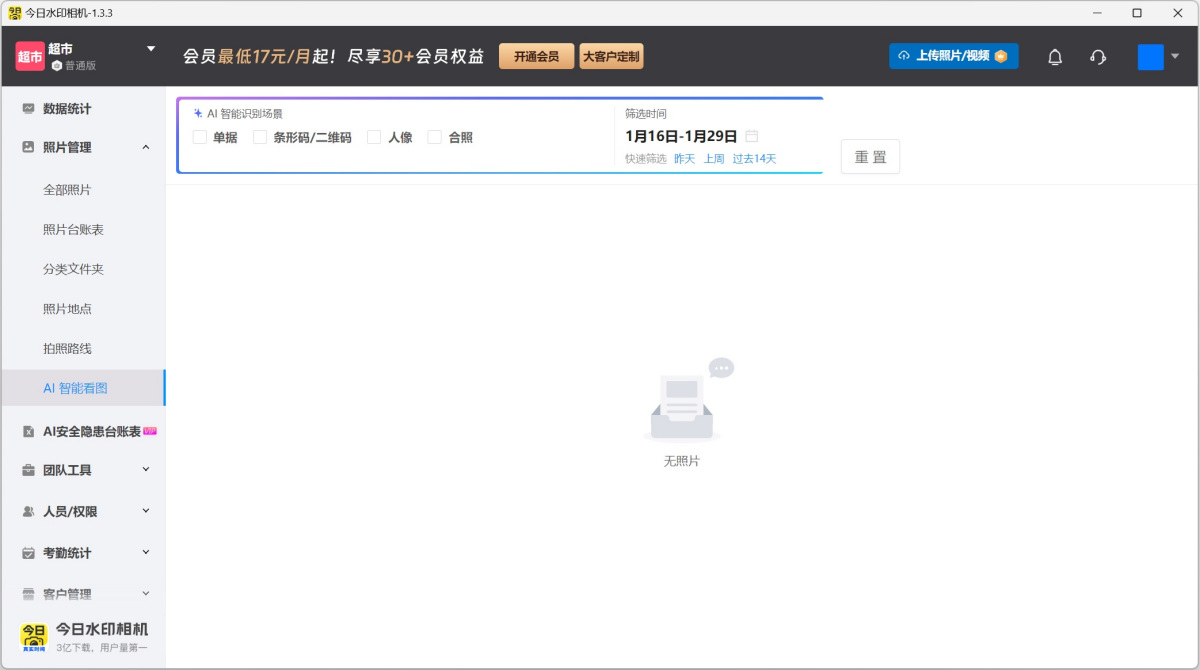Collapse the 照片管理 section

point(146,147)
